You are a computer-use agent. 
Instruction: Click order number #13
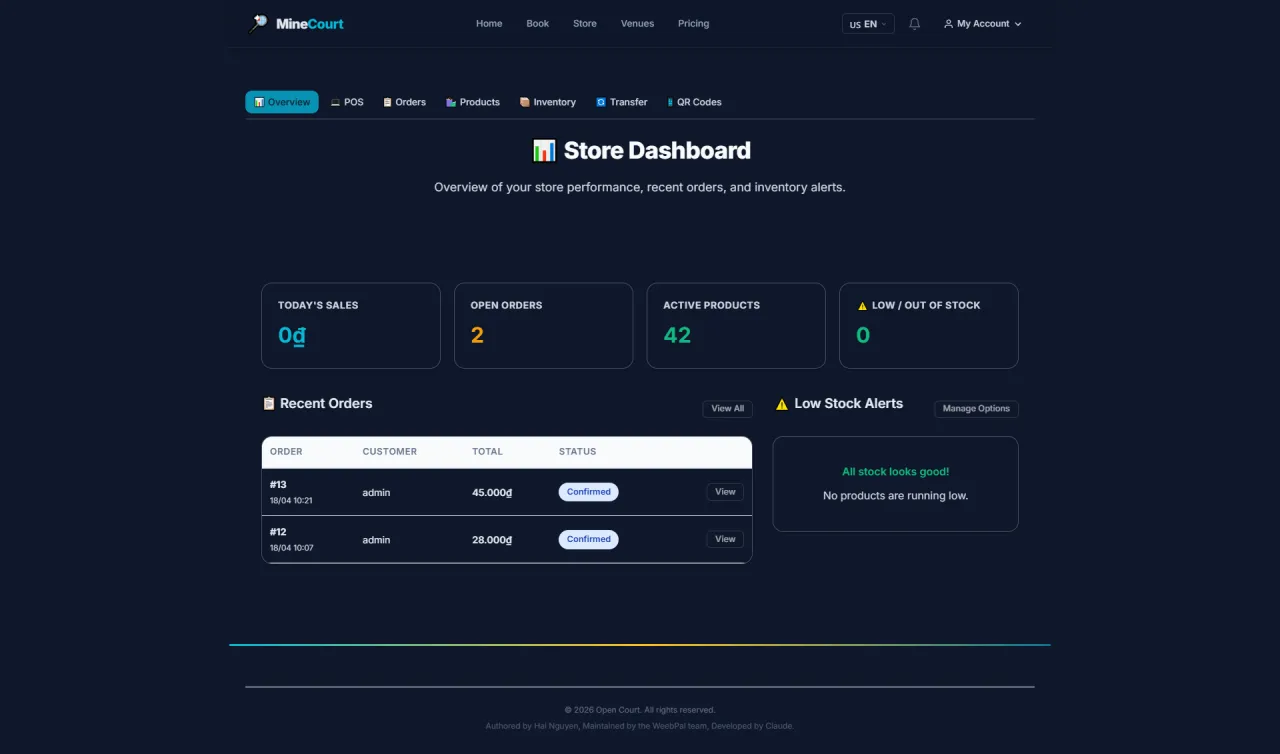click(278, 485)
